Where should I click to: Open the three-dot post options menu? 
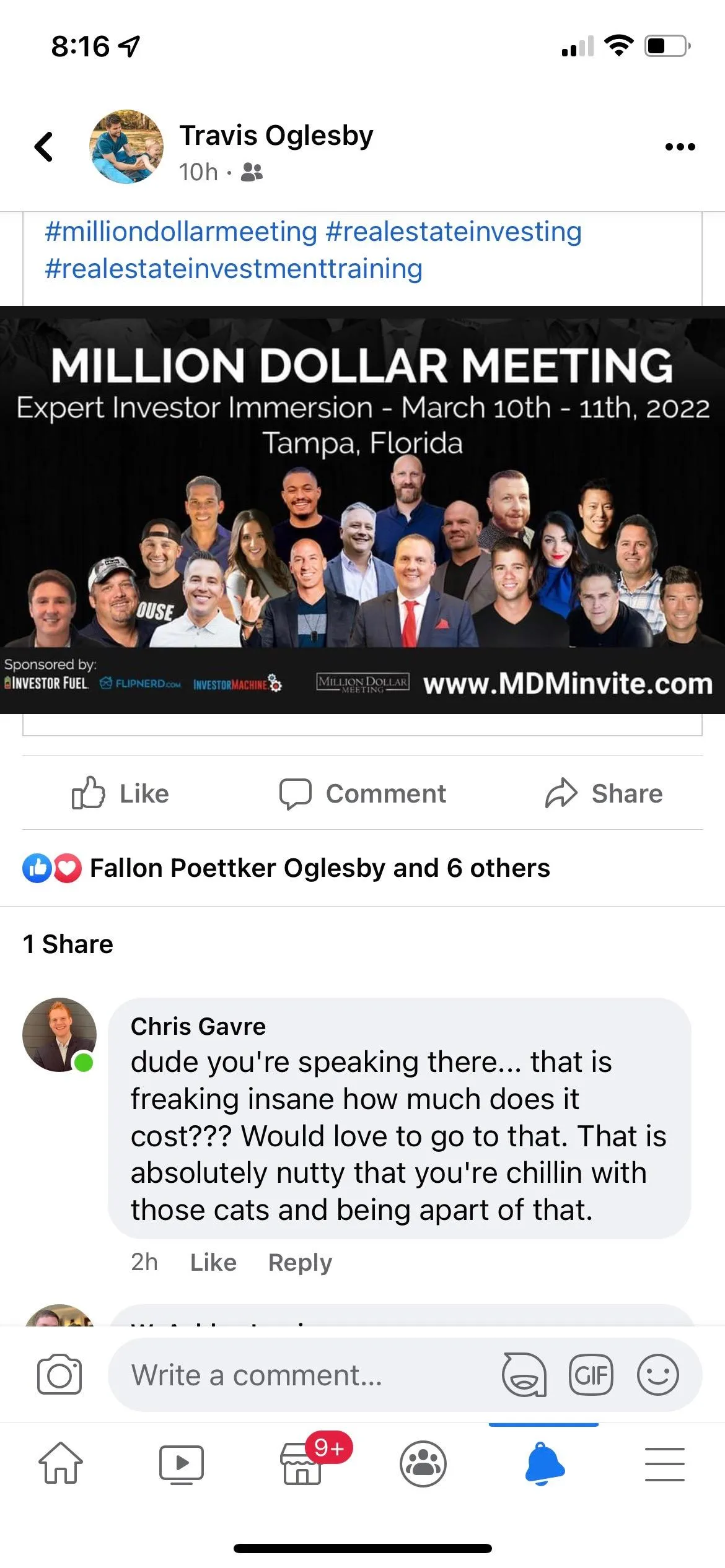[680, 147]
